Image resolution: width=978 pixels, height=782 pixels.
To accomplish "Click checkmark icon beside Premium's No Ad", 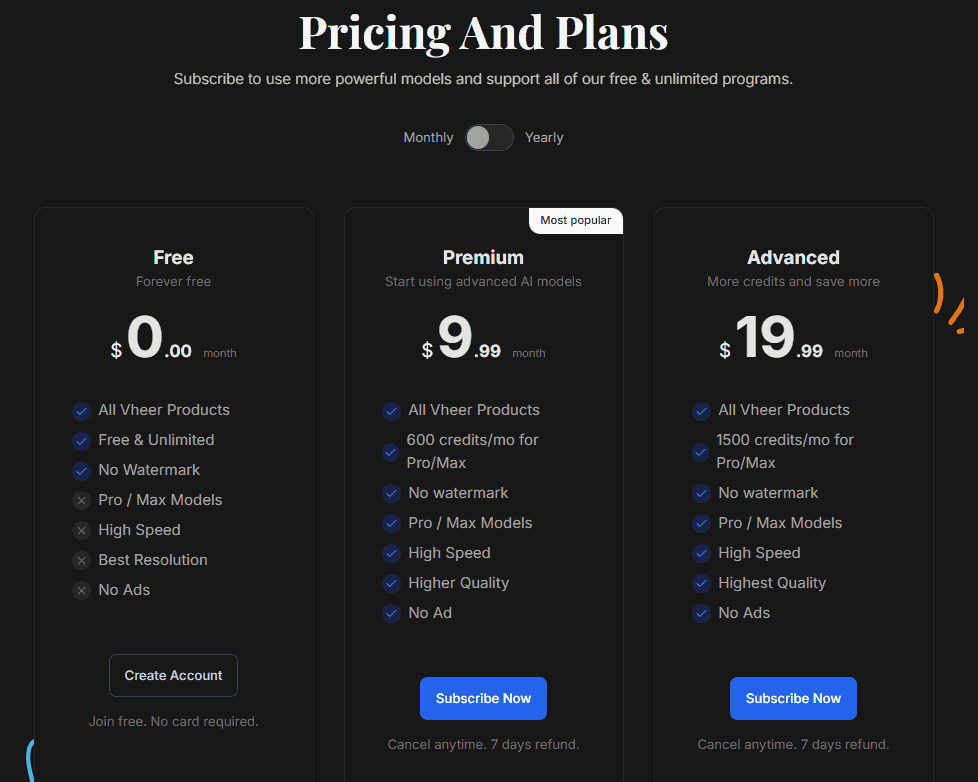I will [392, 613].
